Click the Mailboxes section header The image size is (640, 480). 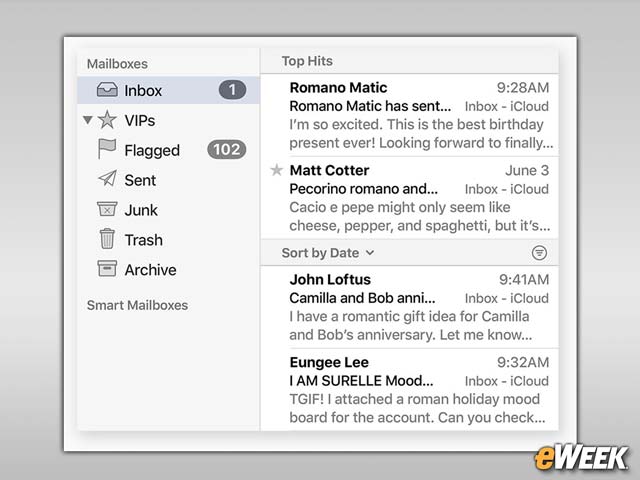pos(117,64)
